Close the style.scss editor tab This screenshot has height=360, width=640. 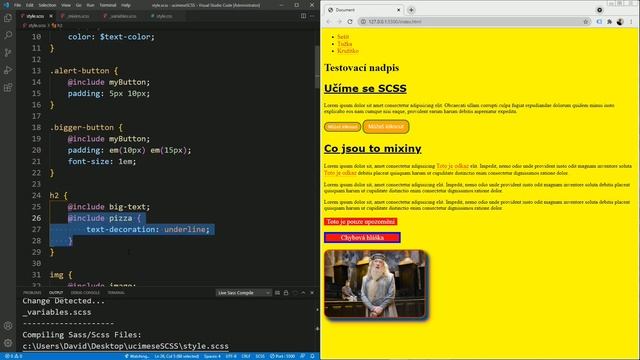(51, 16)
